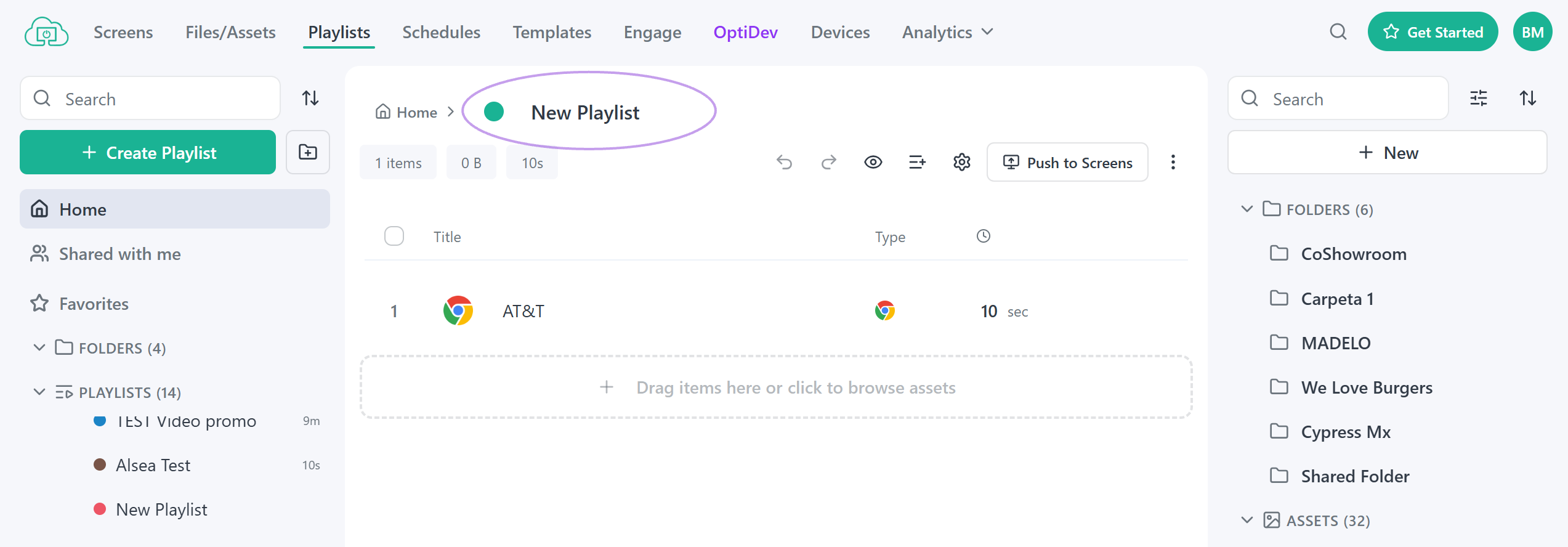Image resolution: width=1568 pixels, height=547 pixels.
Task: Open filter options in assets panel
Action: pos(1479,99)
